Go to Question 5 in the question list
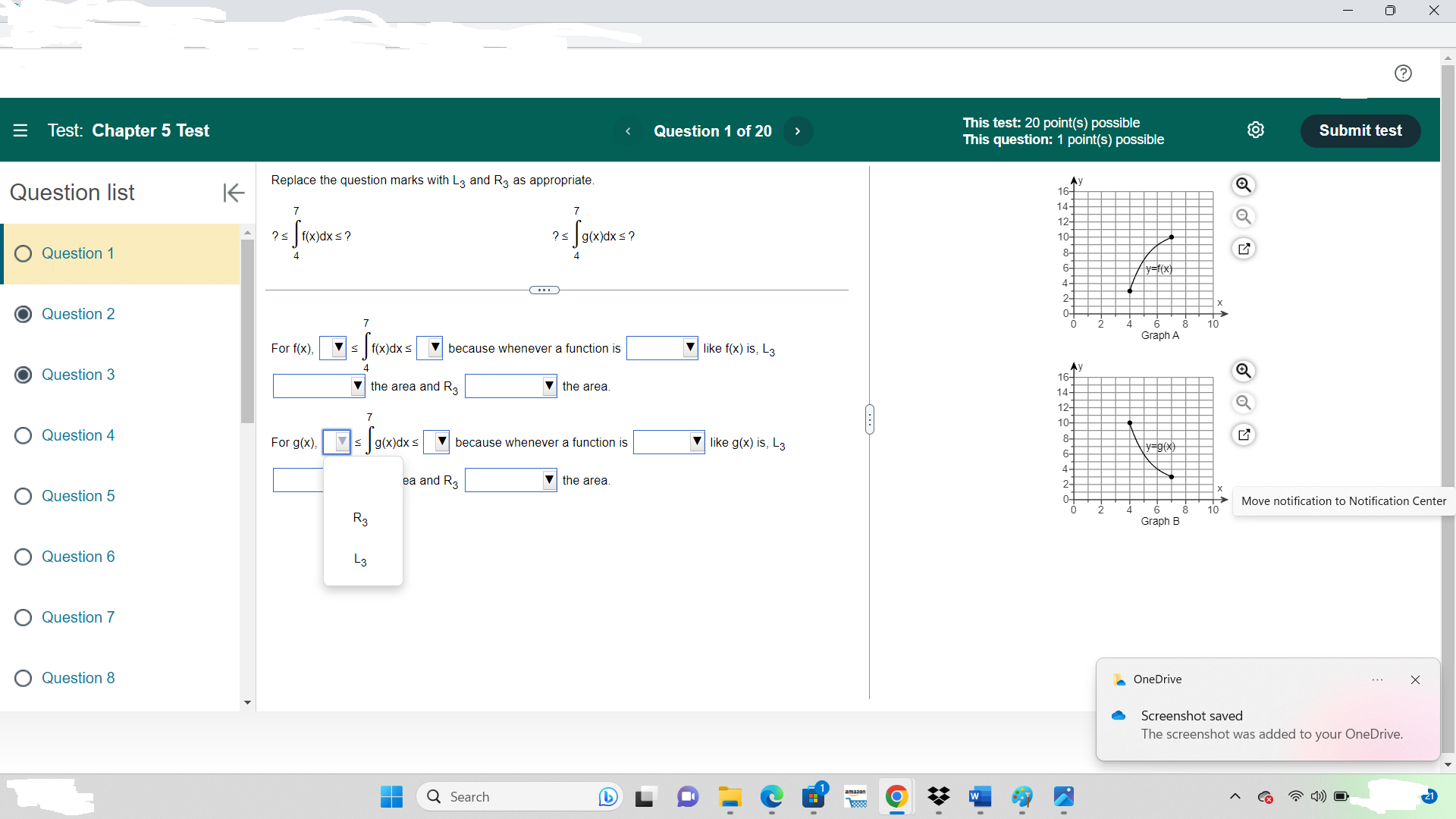This screenshot has width=1456, height=819. [79, 496]
